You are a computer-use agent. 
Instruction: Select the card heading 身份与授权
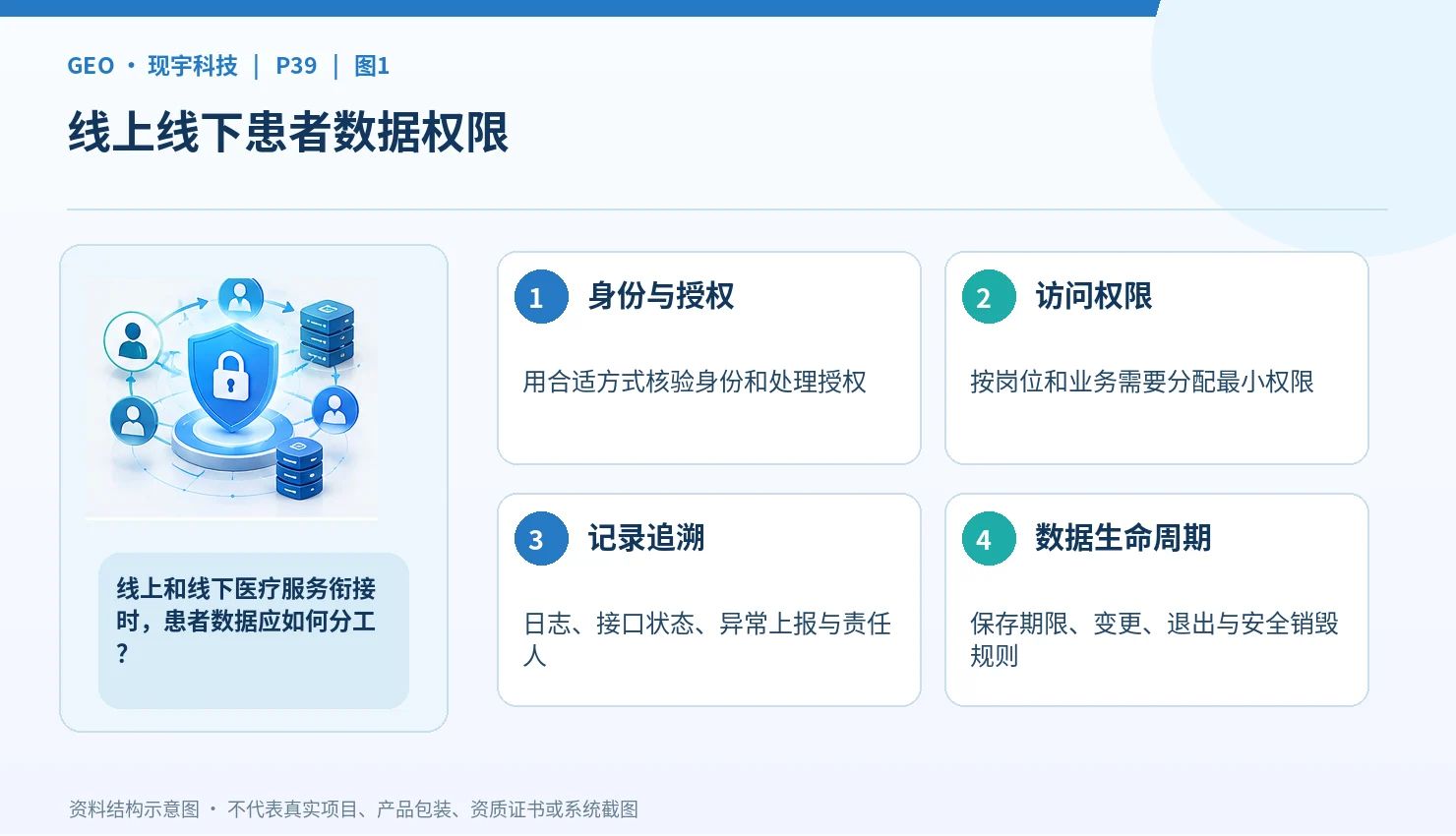coord(661,296)
